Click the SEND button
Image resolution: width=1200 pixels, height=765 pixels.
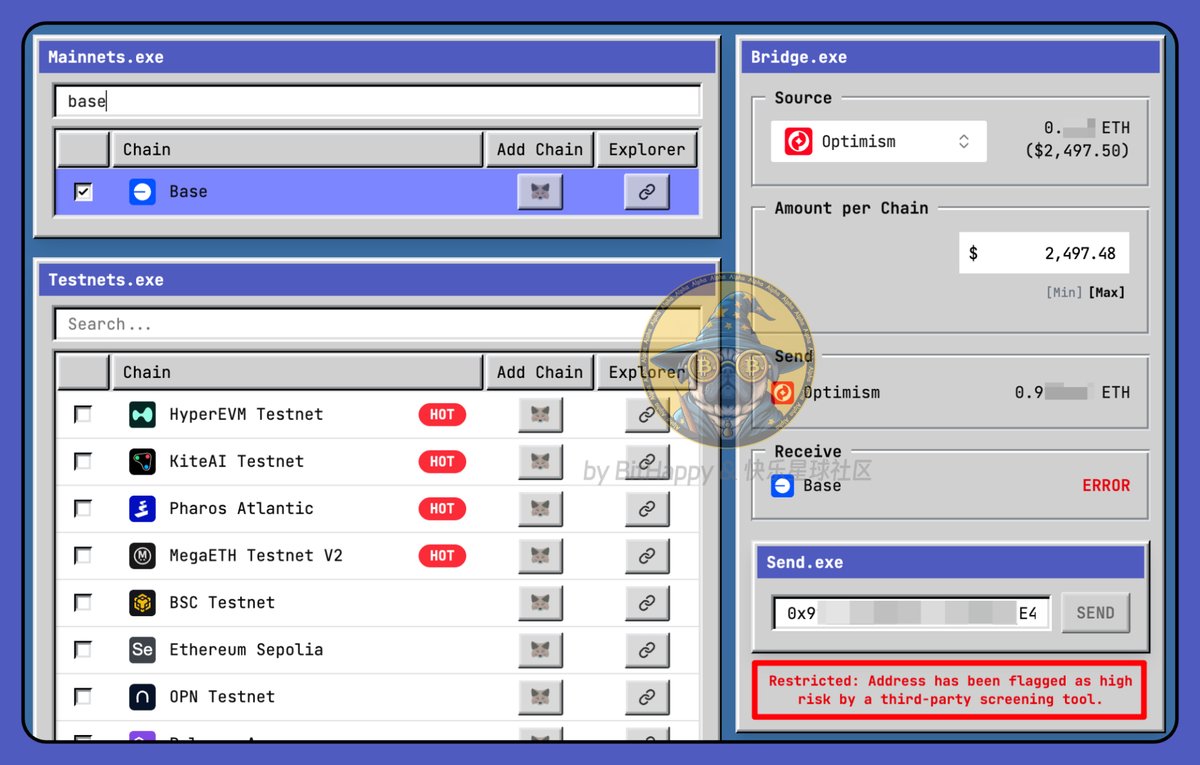(1095, 613)
